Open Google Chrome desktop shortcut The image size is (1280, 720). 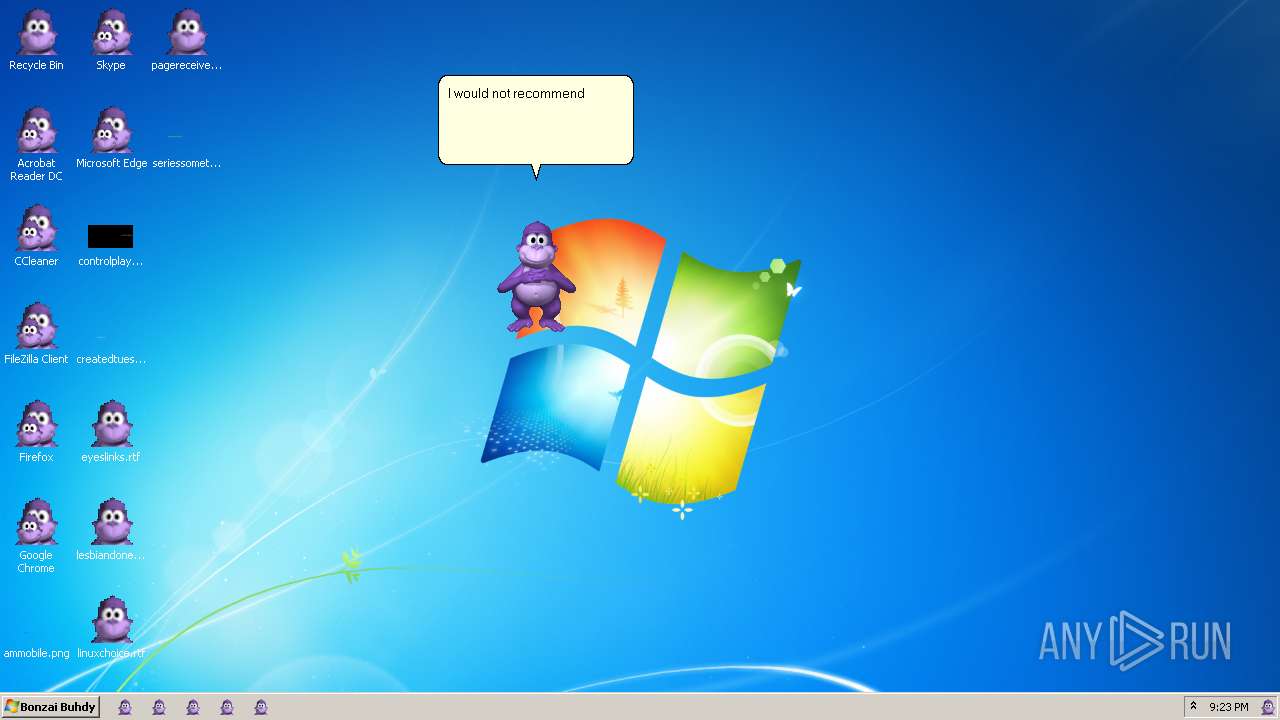36,537
